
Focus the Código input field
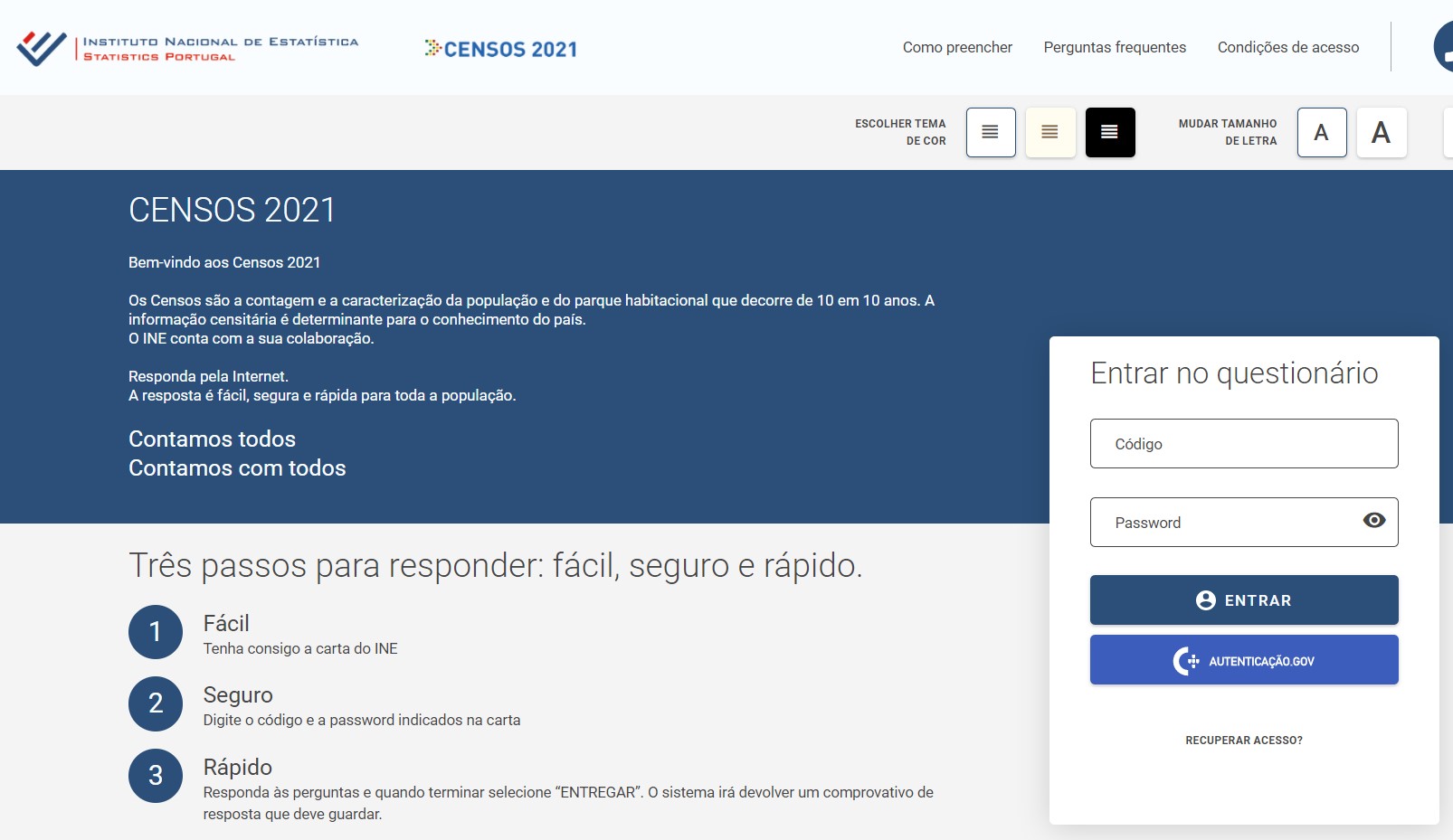click(1243, 444)
